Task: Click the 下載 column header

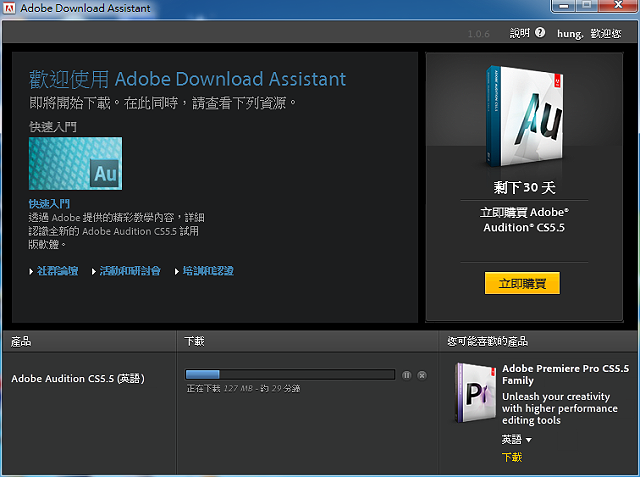Action: point(194,341)
